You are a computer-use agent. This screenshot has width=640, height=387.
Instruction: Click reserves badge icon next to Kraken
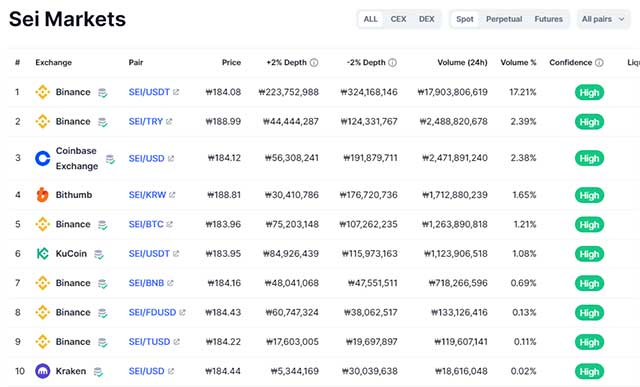[98, 372]
